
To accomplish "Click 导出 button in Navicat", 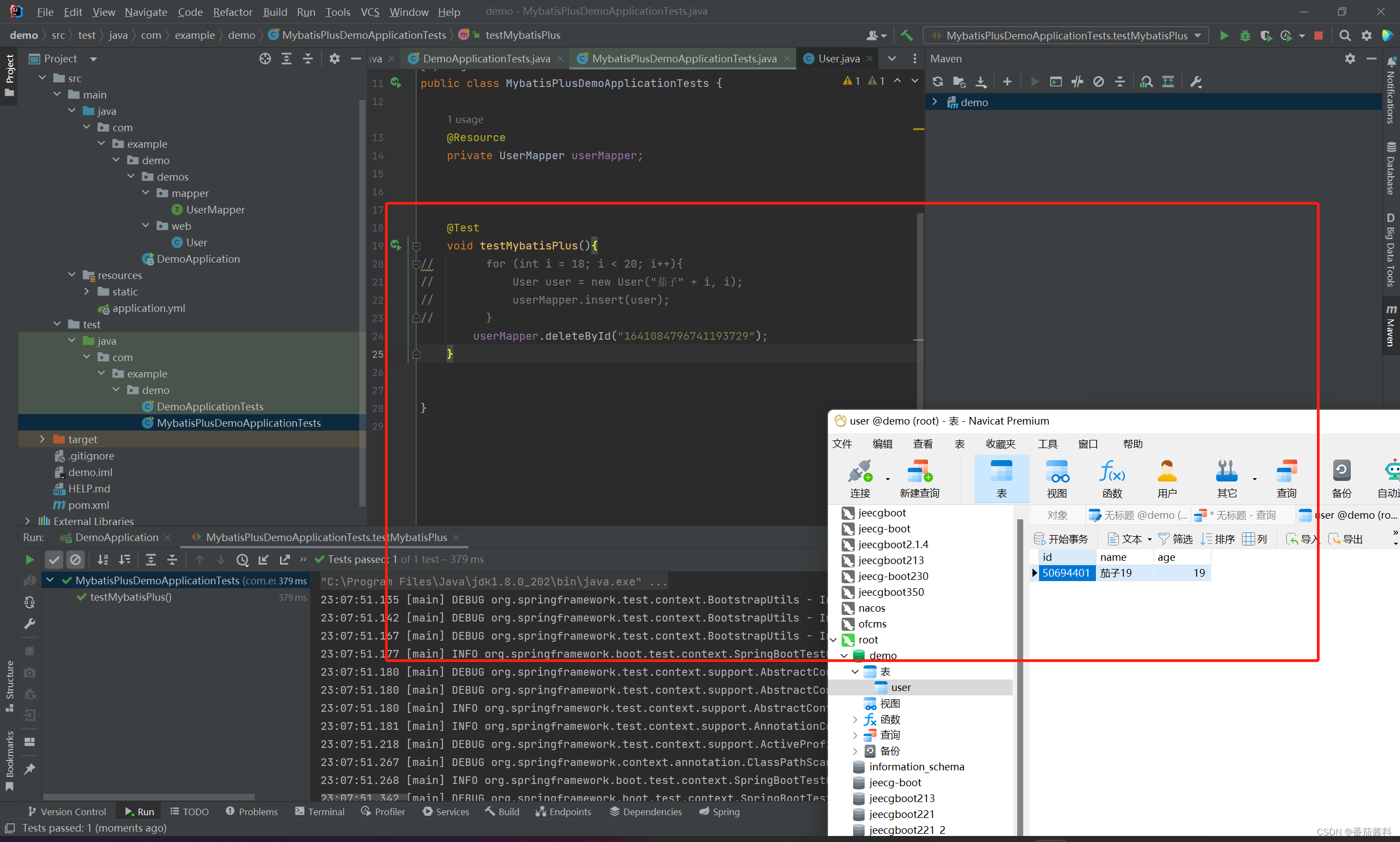I will [x=1345, y=539].
